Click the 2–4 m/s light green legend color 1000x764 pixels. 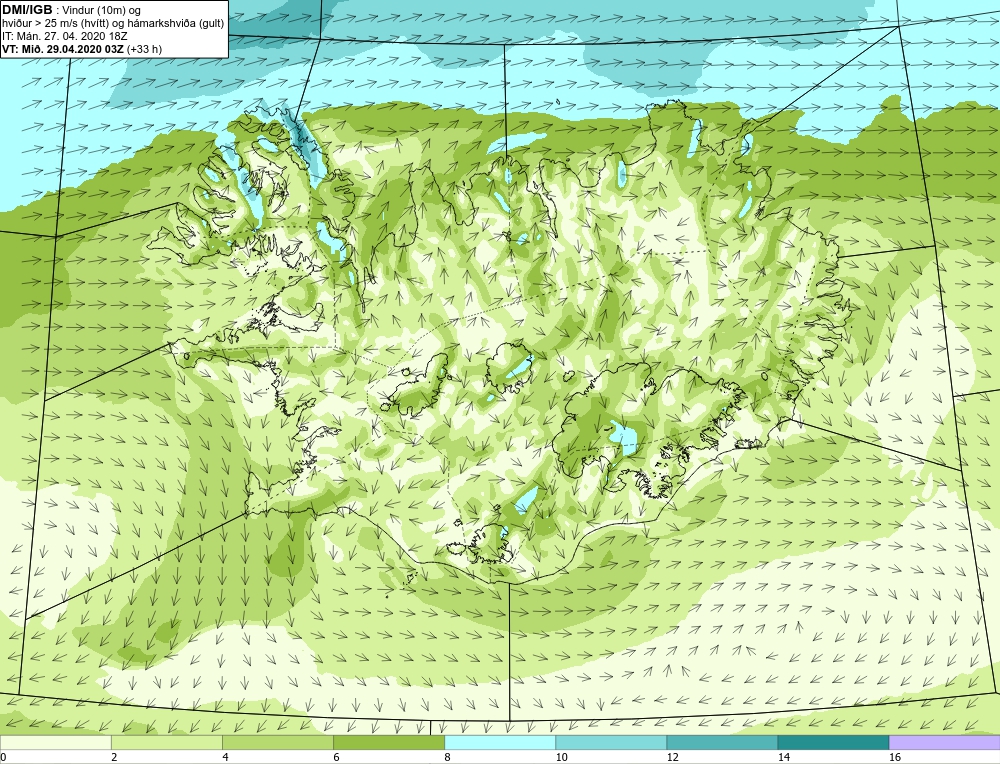point(166,742)
